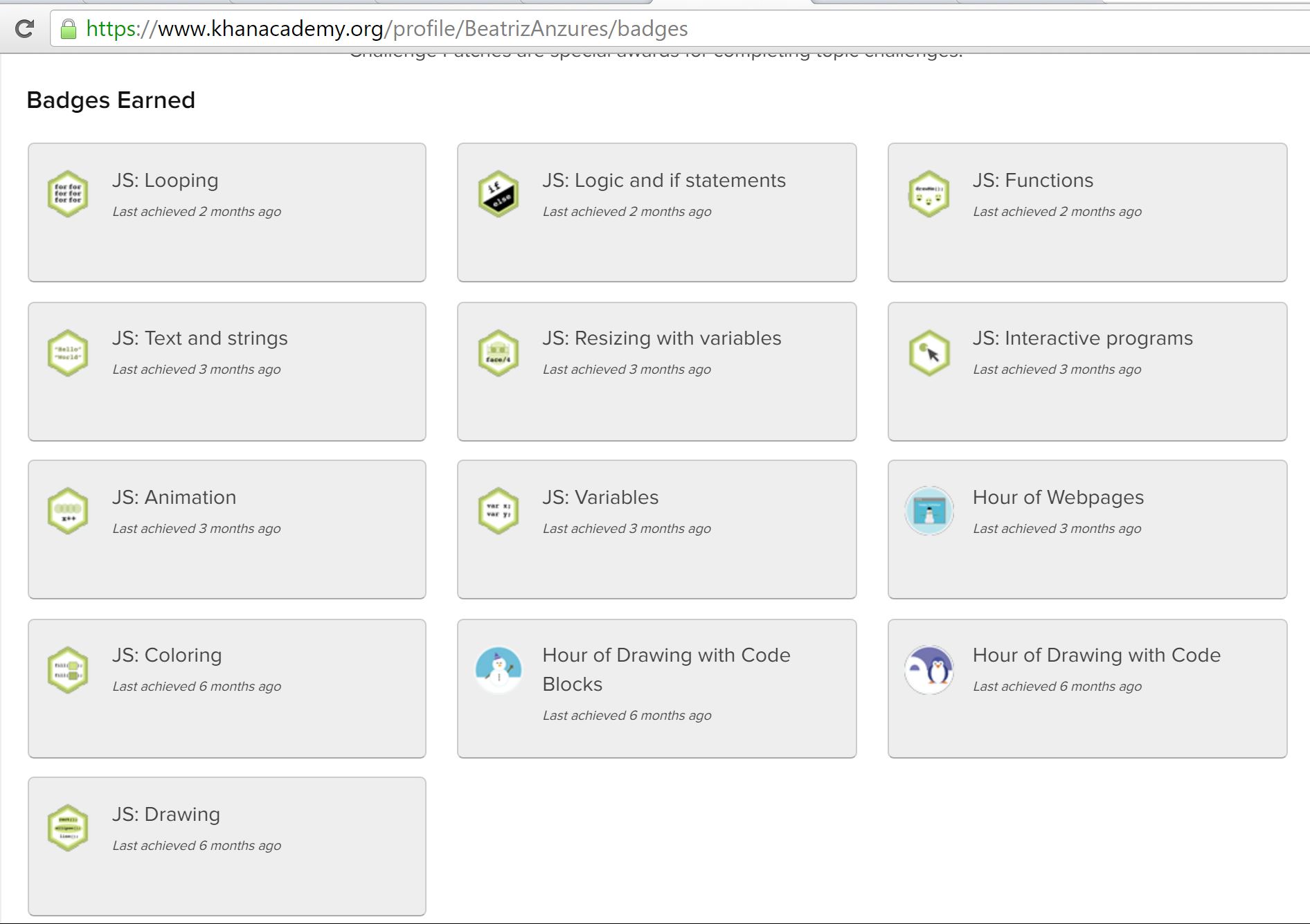Image resolution: width=1310 pixels, height=924 pixels.
Task: Select the JS: Variables badge title
Action: (x=600, y=498)
